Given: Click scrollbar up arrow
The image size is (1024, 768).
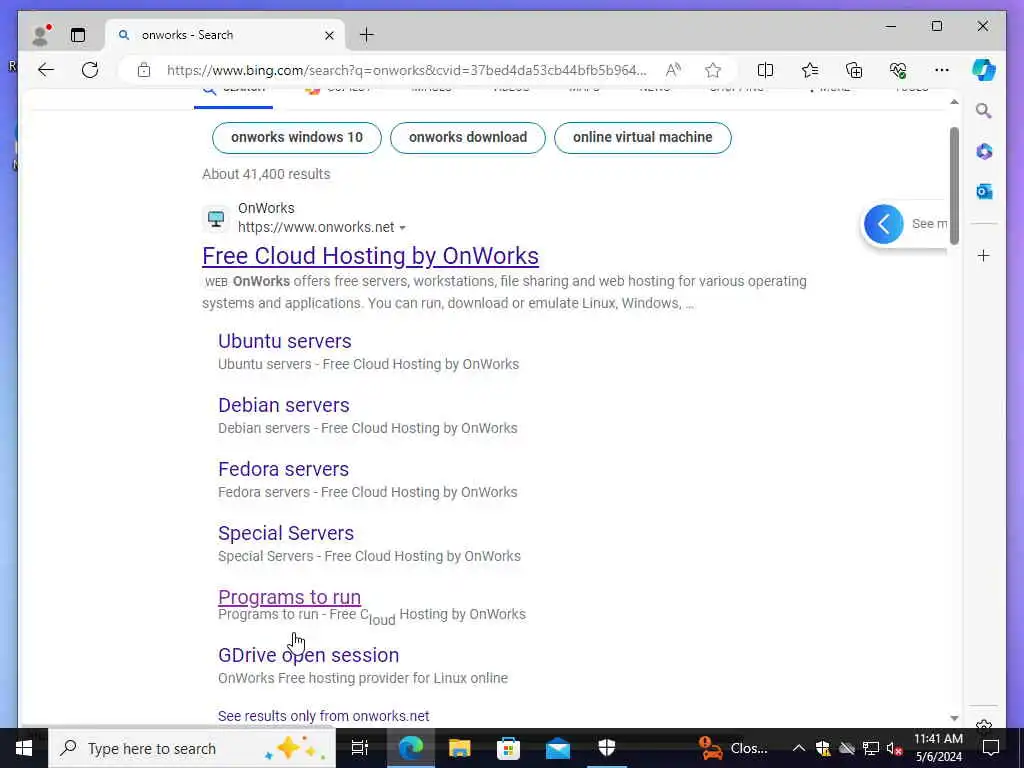Looking at the screenshot, I should coord(954,102).
